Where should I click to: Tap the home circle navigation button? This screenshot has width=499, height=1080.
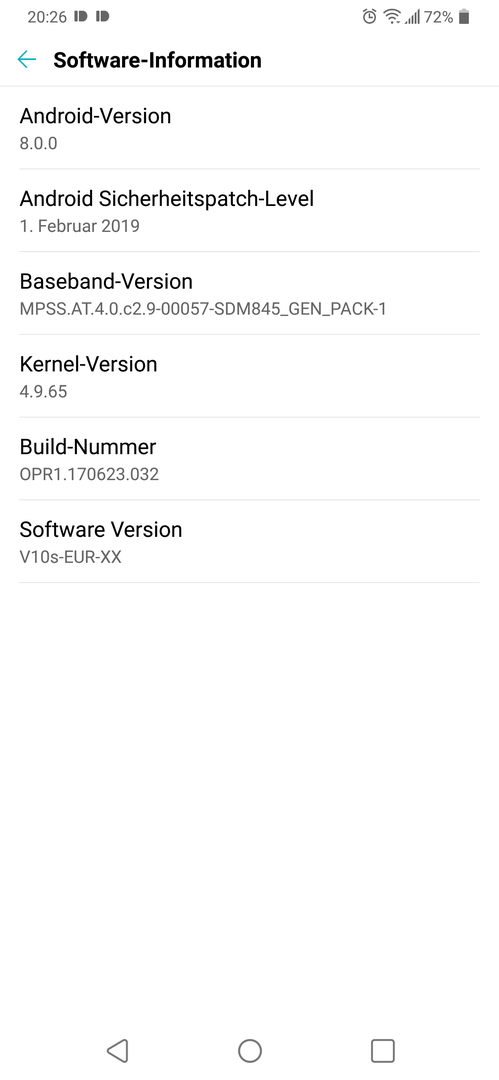[250, 1050]
